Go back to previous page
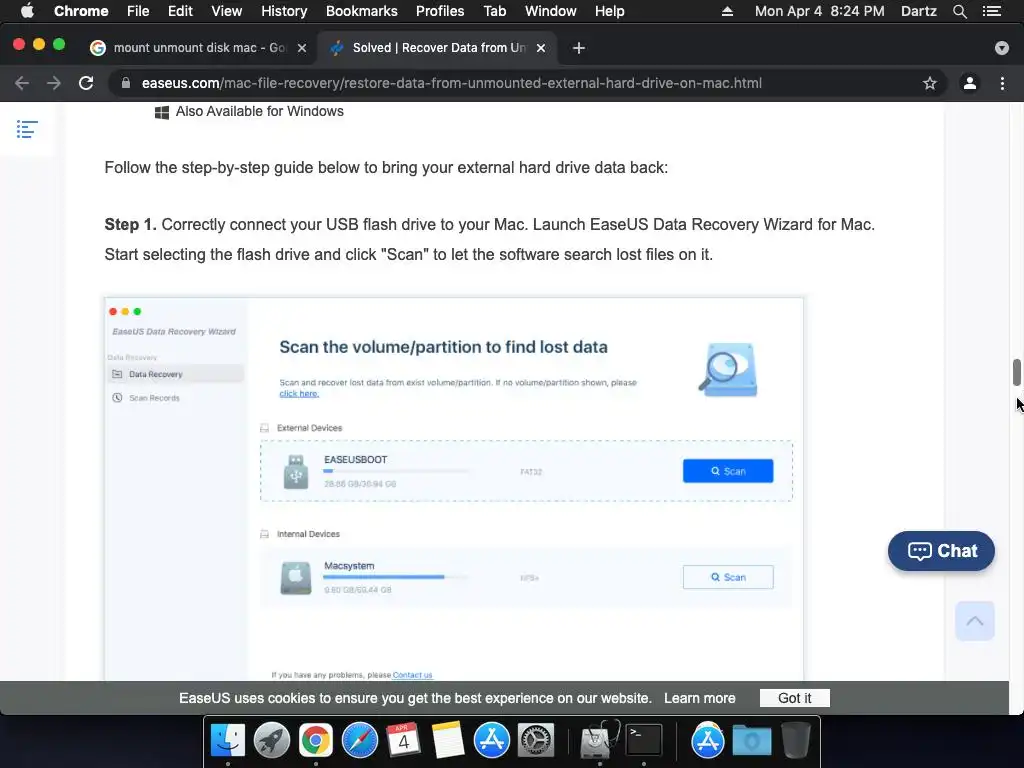 (x=22, y=83)
